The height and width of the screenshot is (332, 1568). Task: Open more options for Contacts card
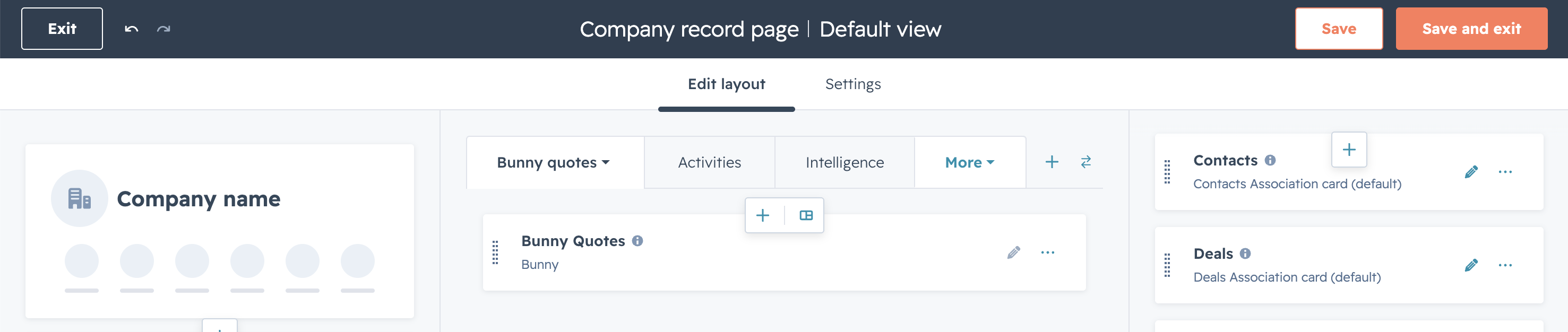[x=1505, y=172]
